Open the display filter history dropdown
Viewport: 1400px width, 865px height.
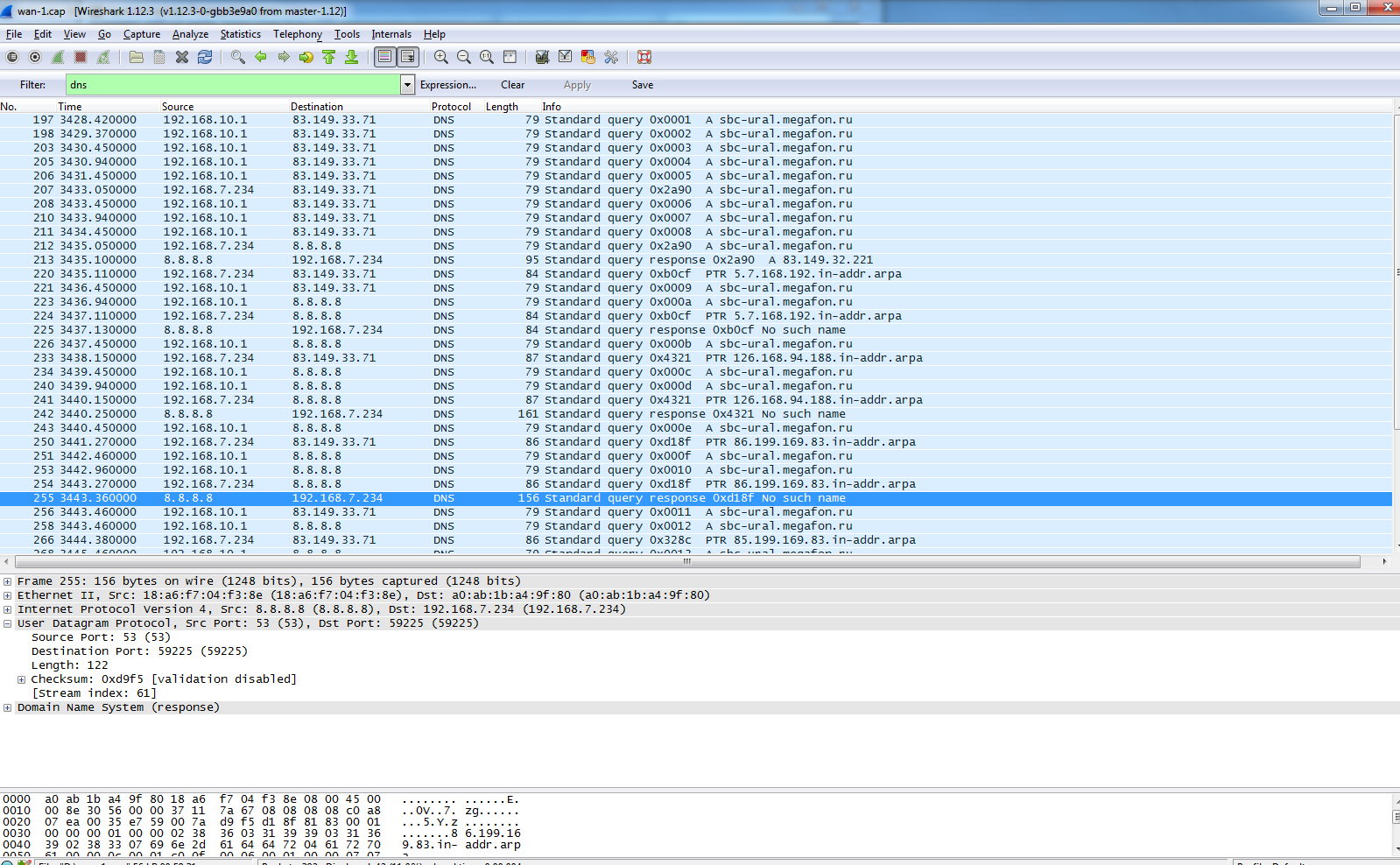pyautogui.click(x=407, y=85)
